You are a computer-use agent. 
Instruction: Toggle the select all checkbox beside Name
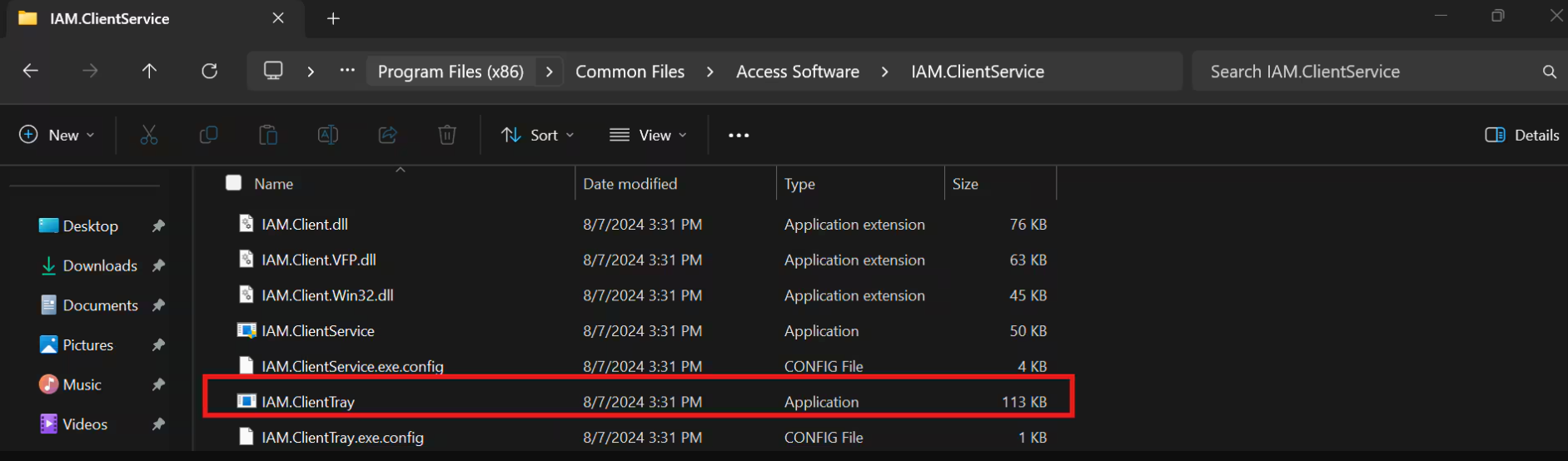pos(234,183)
